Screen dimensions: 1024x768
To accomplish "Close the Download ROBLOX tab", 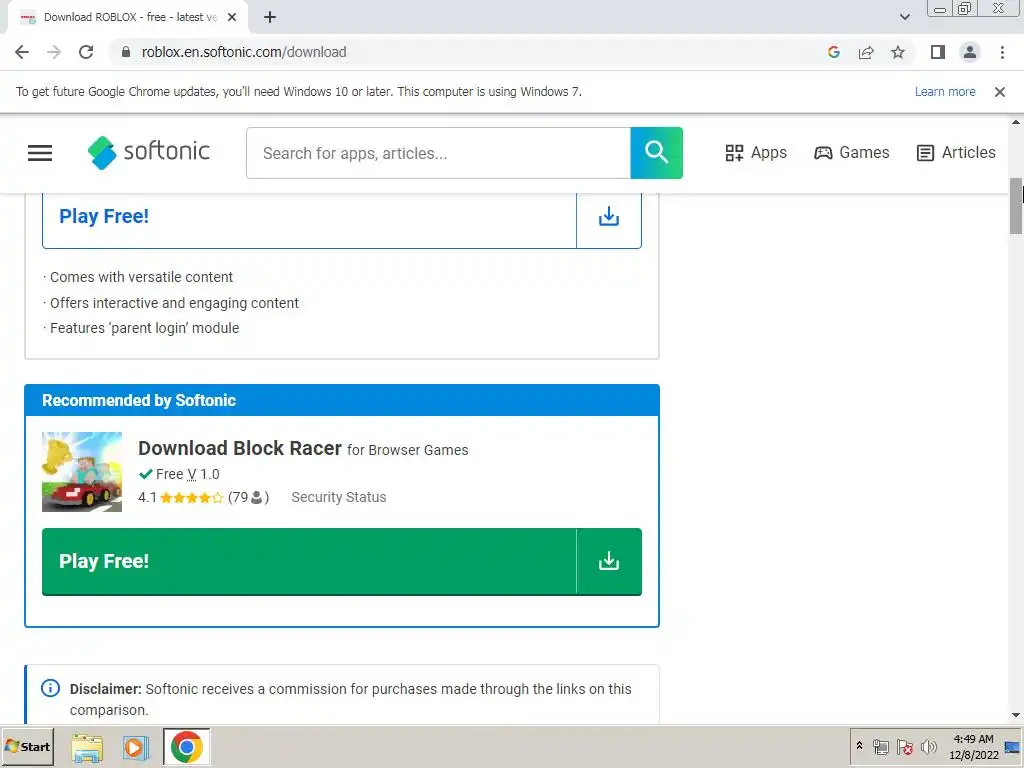I will tap(232, 18).
